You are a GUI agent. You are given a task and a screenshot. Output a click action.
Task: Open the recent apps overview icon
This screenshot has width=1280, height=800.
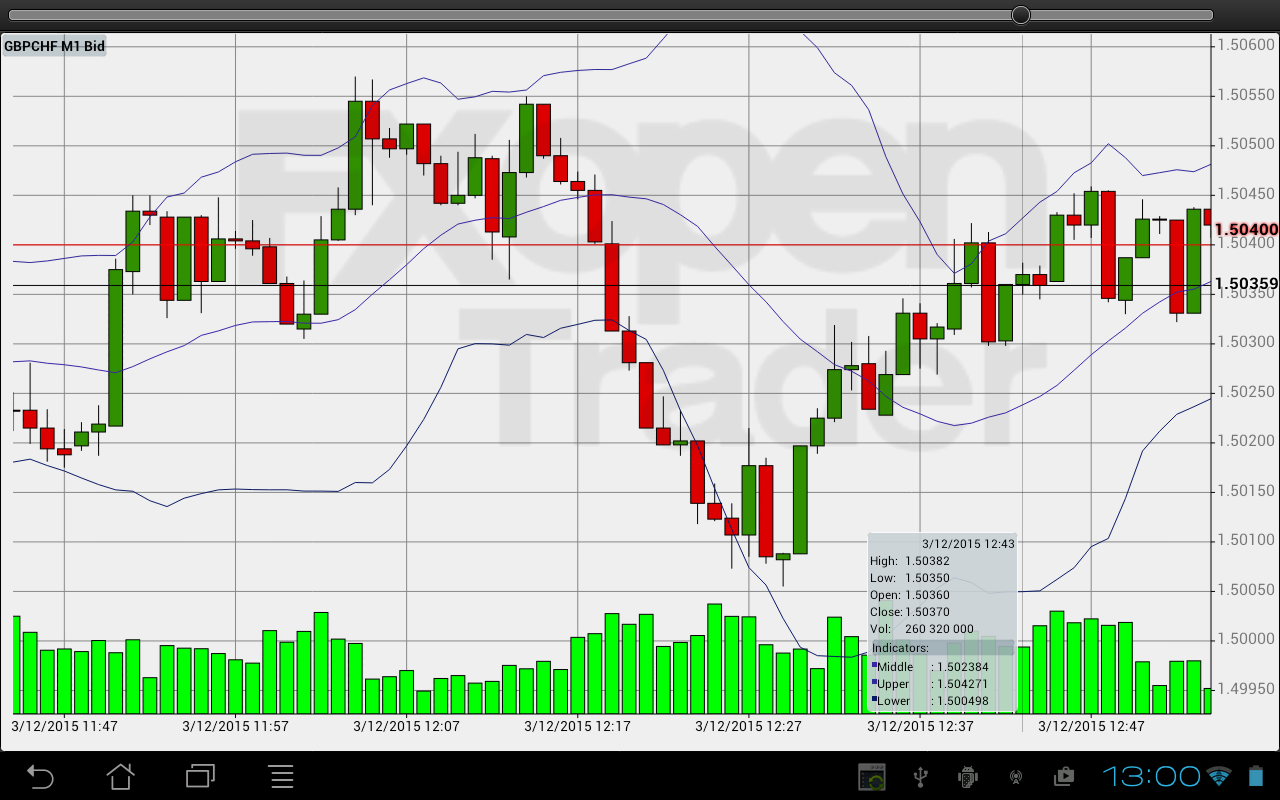coord(201,776)
